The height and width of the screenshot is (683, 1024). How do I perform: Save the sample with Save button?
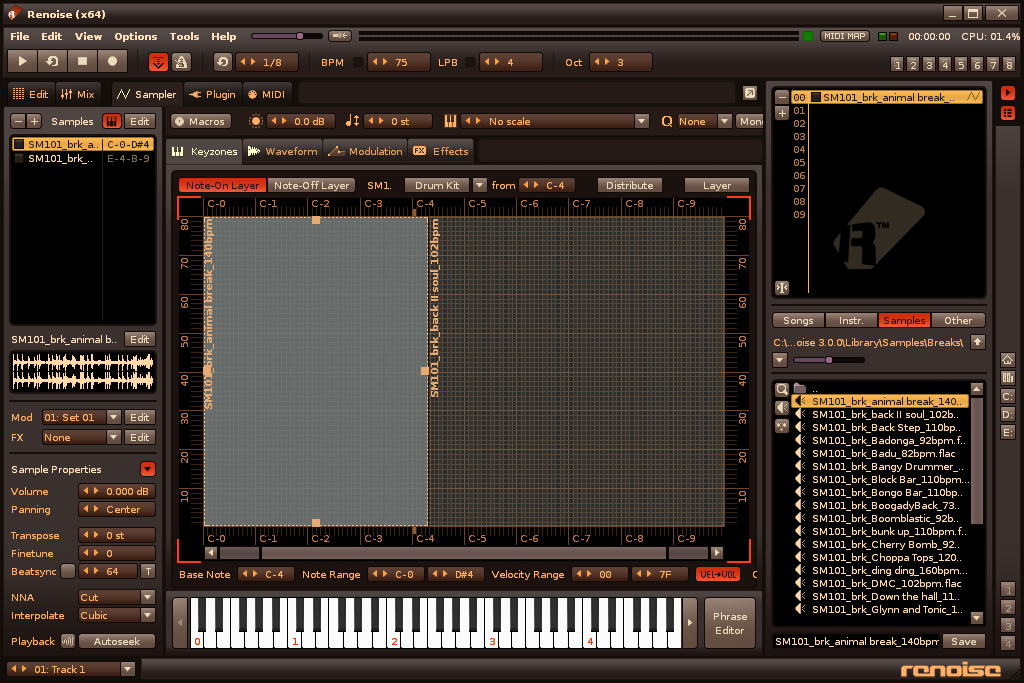click(963, 641)
